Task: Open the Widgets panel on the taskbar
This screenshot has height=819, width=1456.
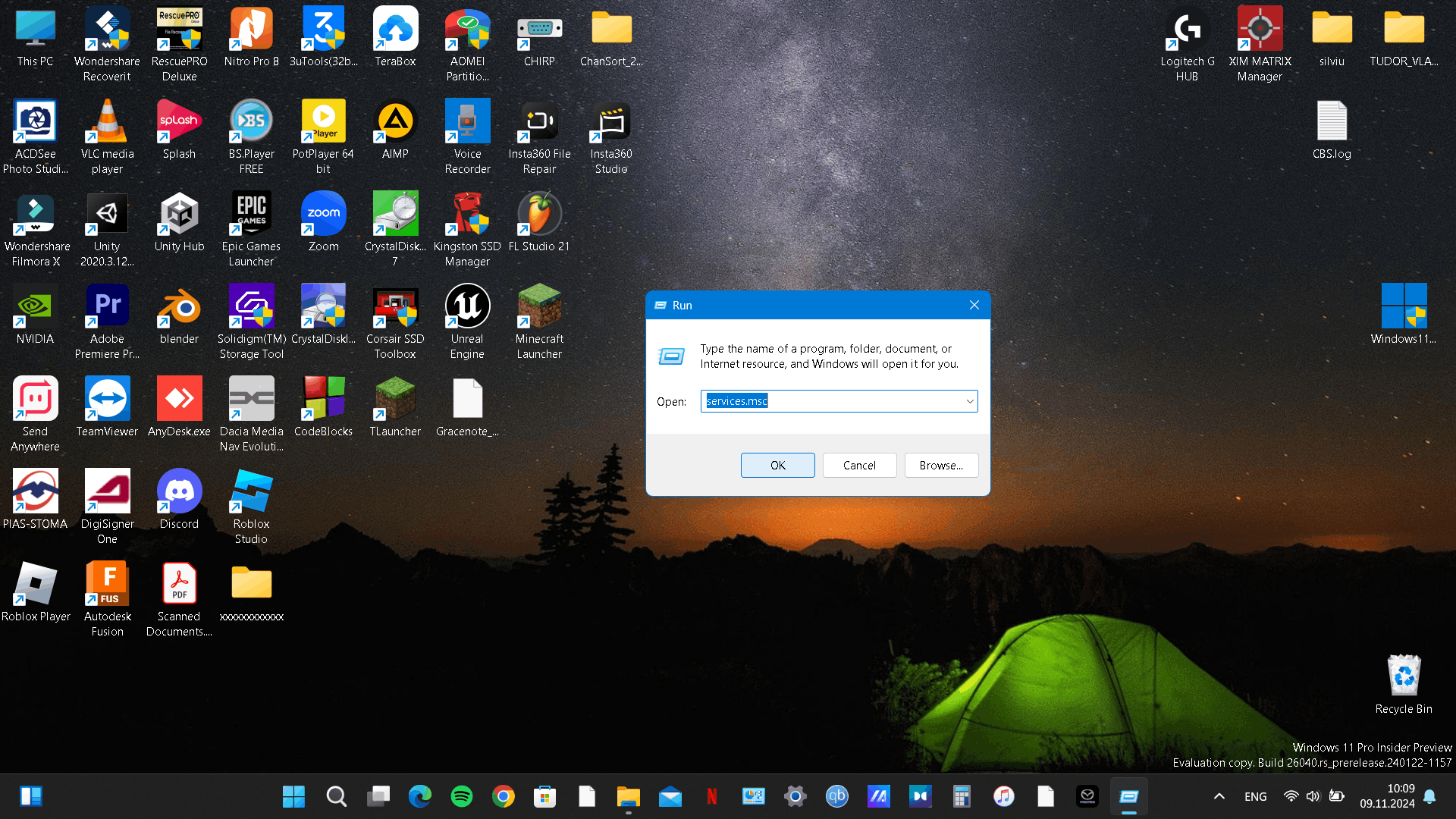Action: [31, 796]
